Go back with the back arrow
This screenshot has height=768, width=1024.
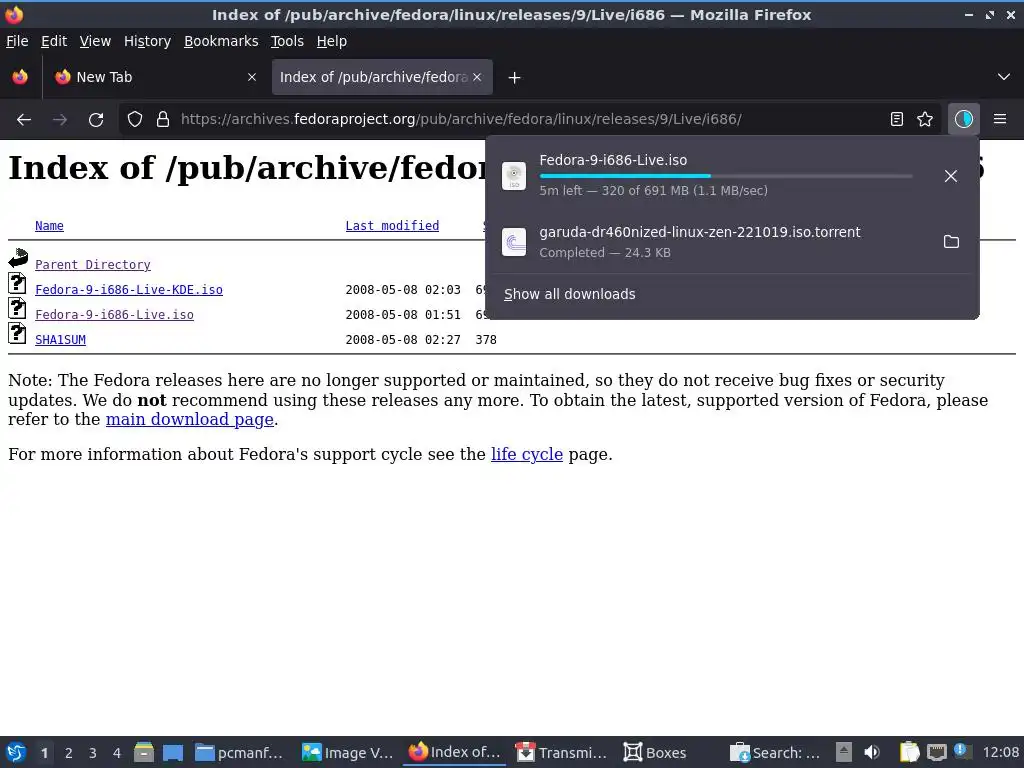[x=24, y=120]
